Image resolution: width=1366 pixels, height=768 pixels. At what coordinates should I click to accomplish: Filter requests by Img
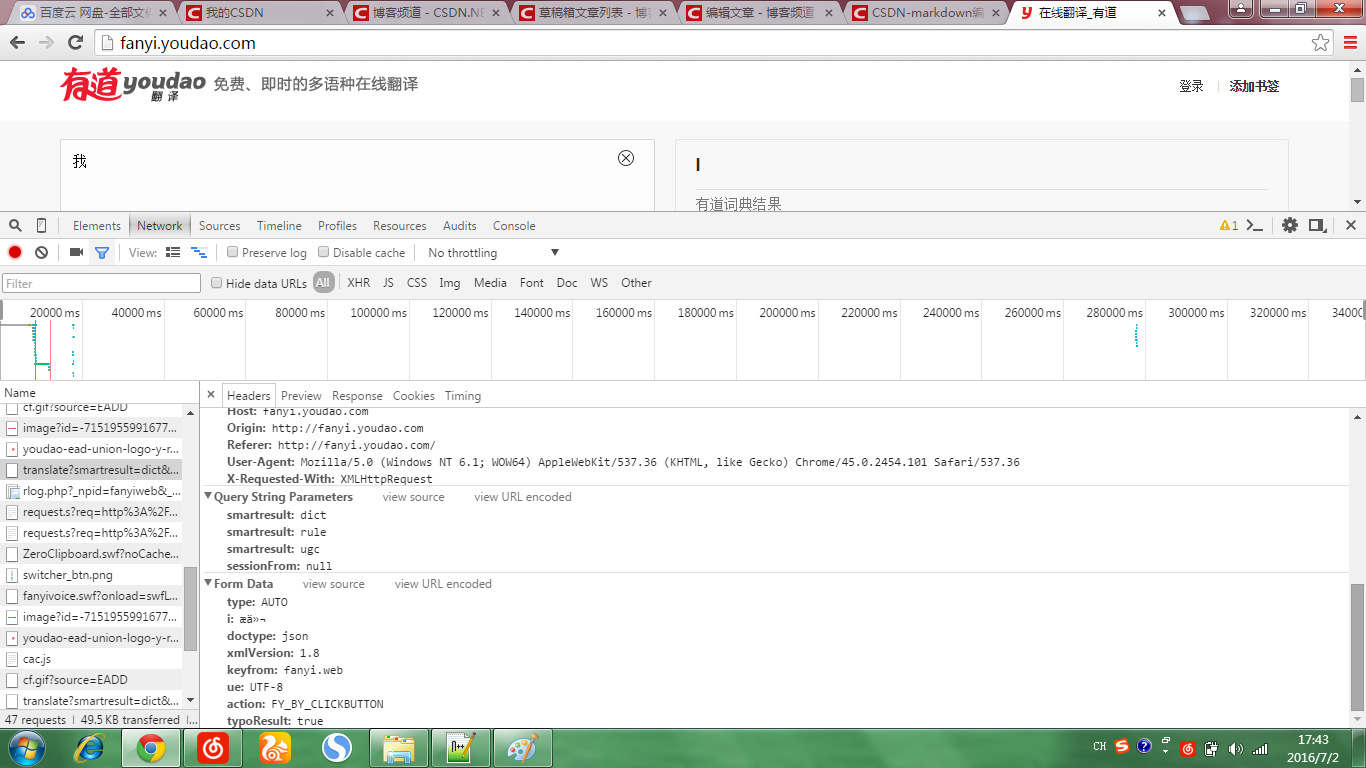click(x=450, y=283)
